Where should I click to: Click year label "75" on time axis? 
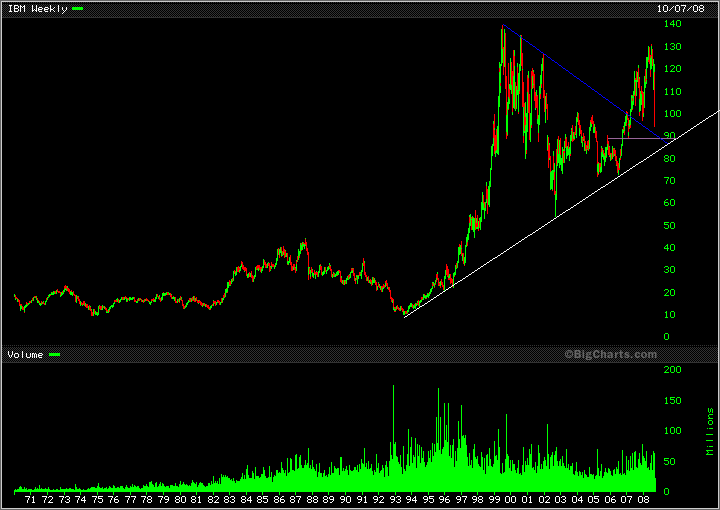[97, 499]
